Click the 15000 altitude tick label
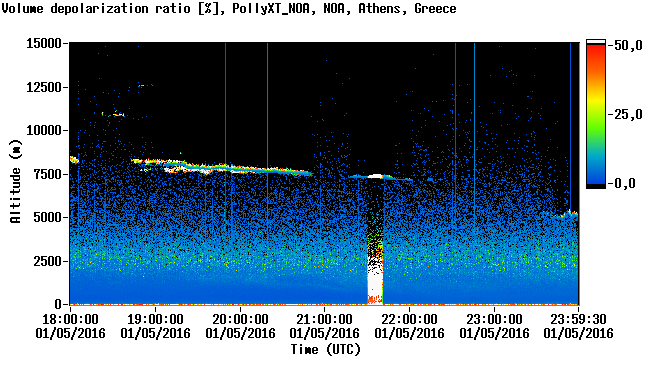Viewport: 665px width, 389px height. [44, 43]
